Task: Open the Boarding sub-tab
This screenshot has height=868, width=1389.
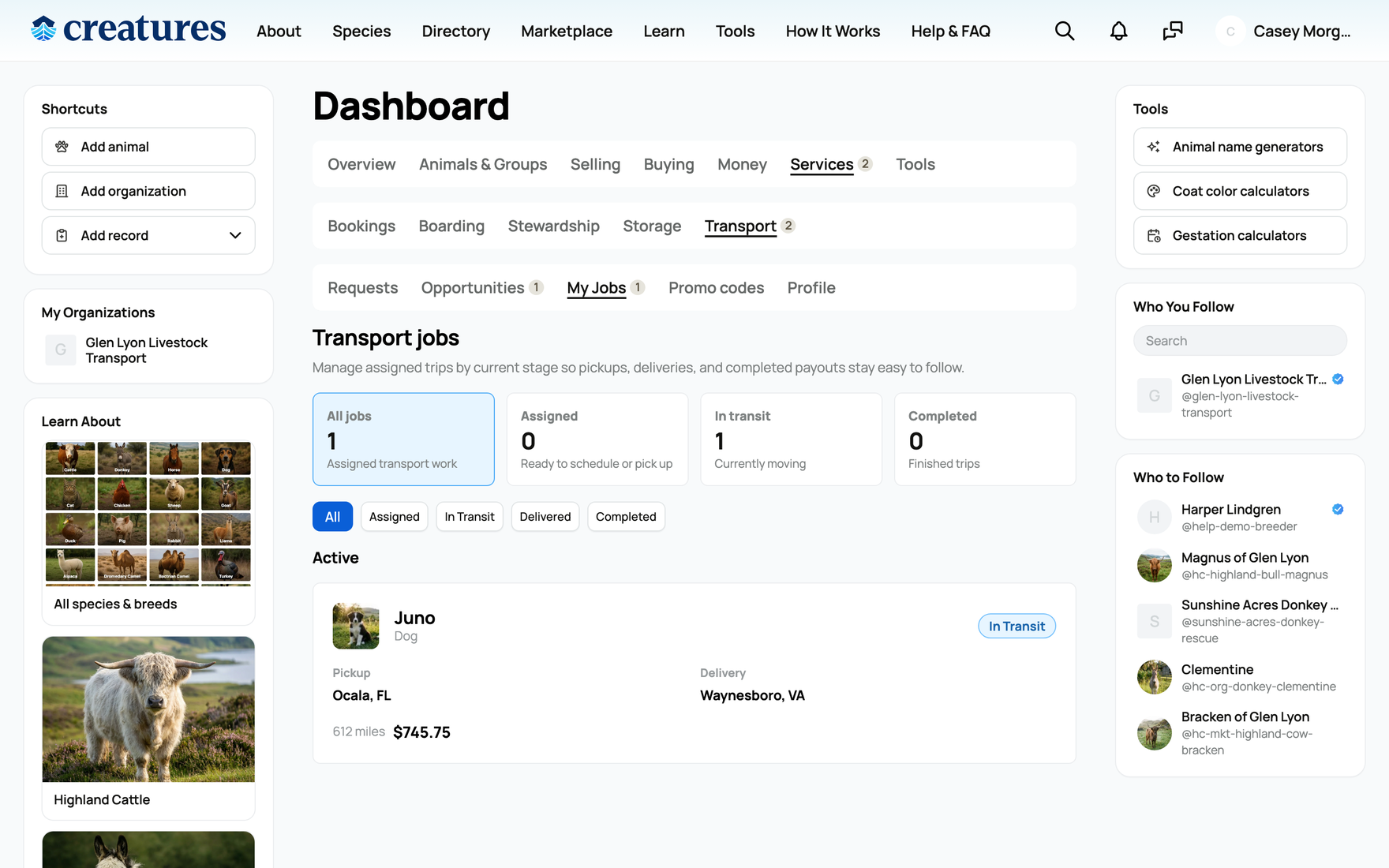Action: click(x=451, y=226)
